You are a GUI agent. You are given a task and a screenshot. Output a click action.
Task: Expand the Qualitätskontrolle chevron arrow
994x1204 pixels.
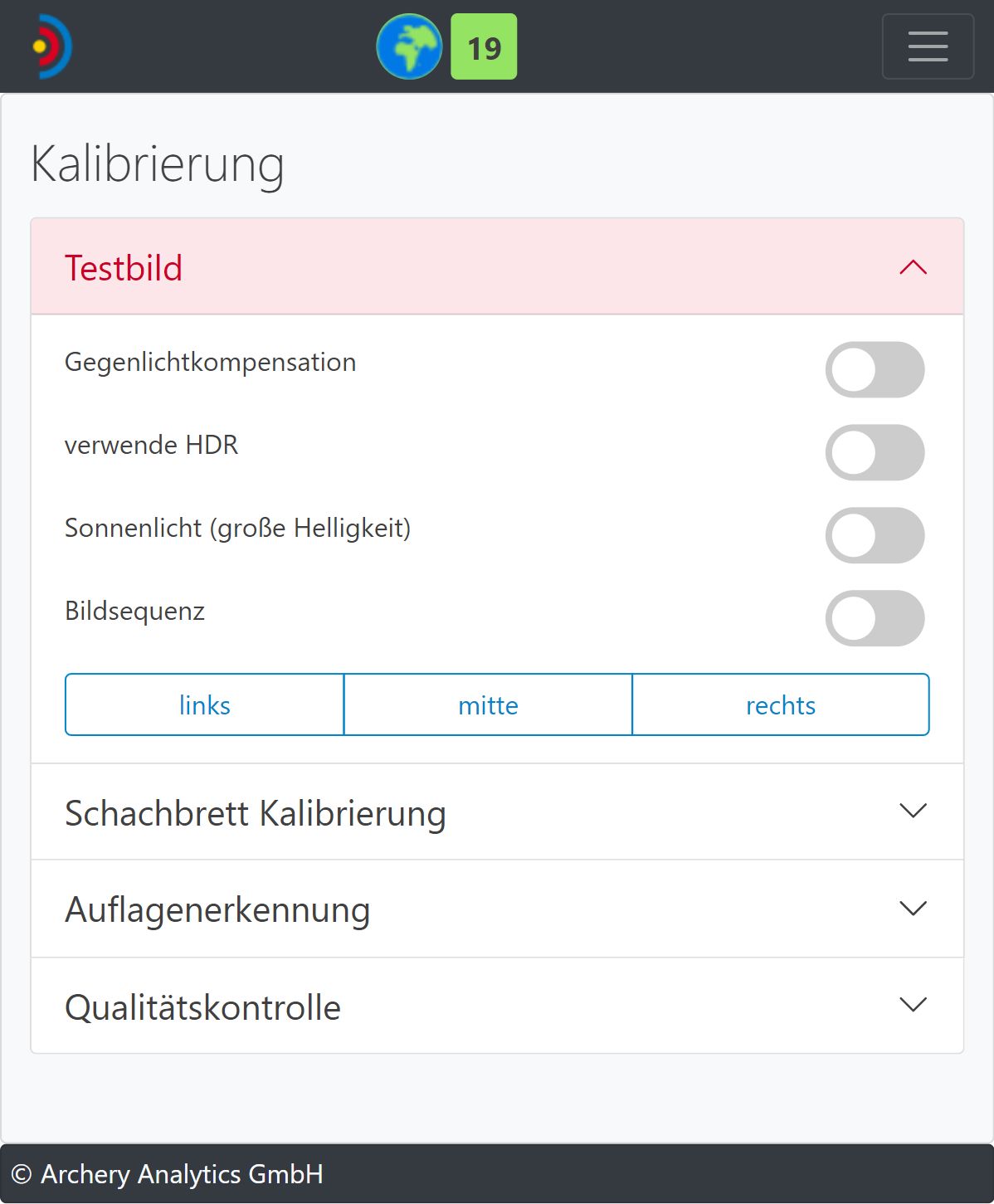913,1005
